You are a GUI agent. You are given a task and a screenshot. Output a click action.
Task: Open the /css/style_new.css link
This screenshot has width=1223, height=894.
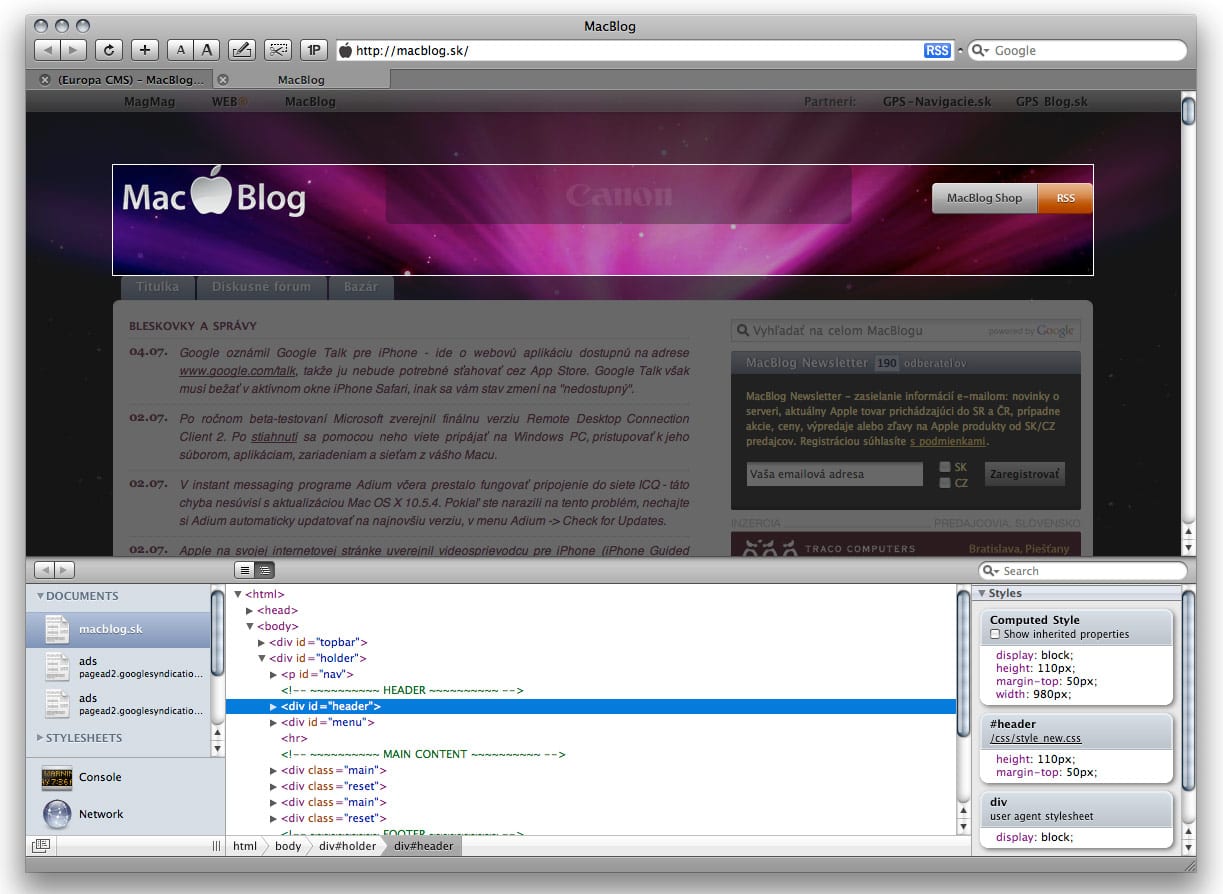click(1036, 738)
